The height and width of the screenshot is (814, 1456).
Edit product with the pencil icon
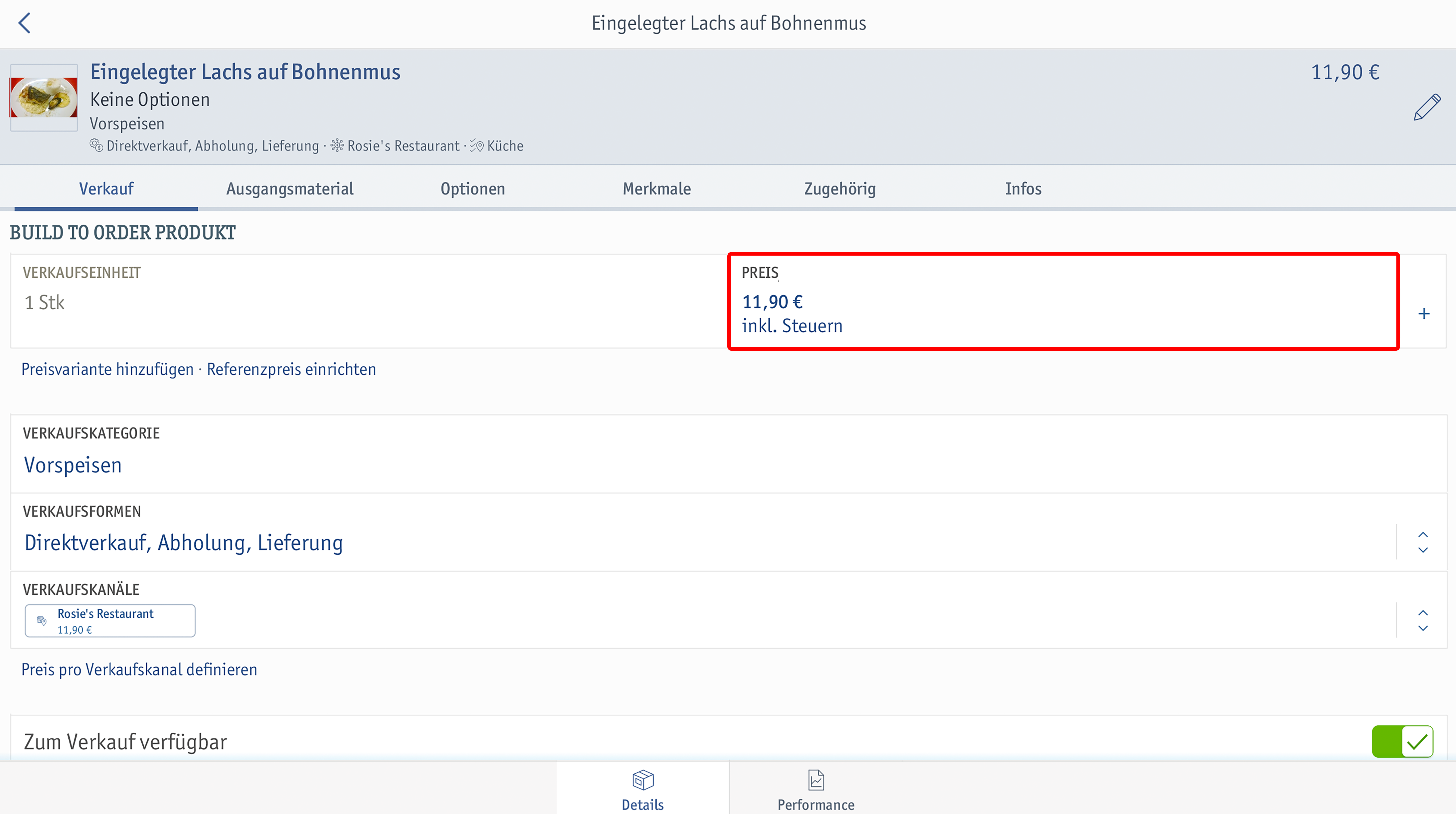[x=1427, y=107]
